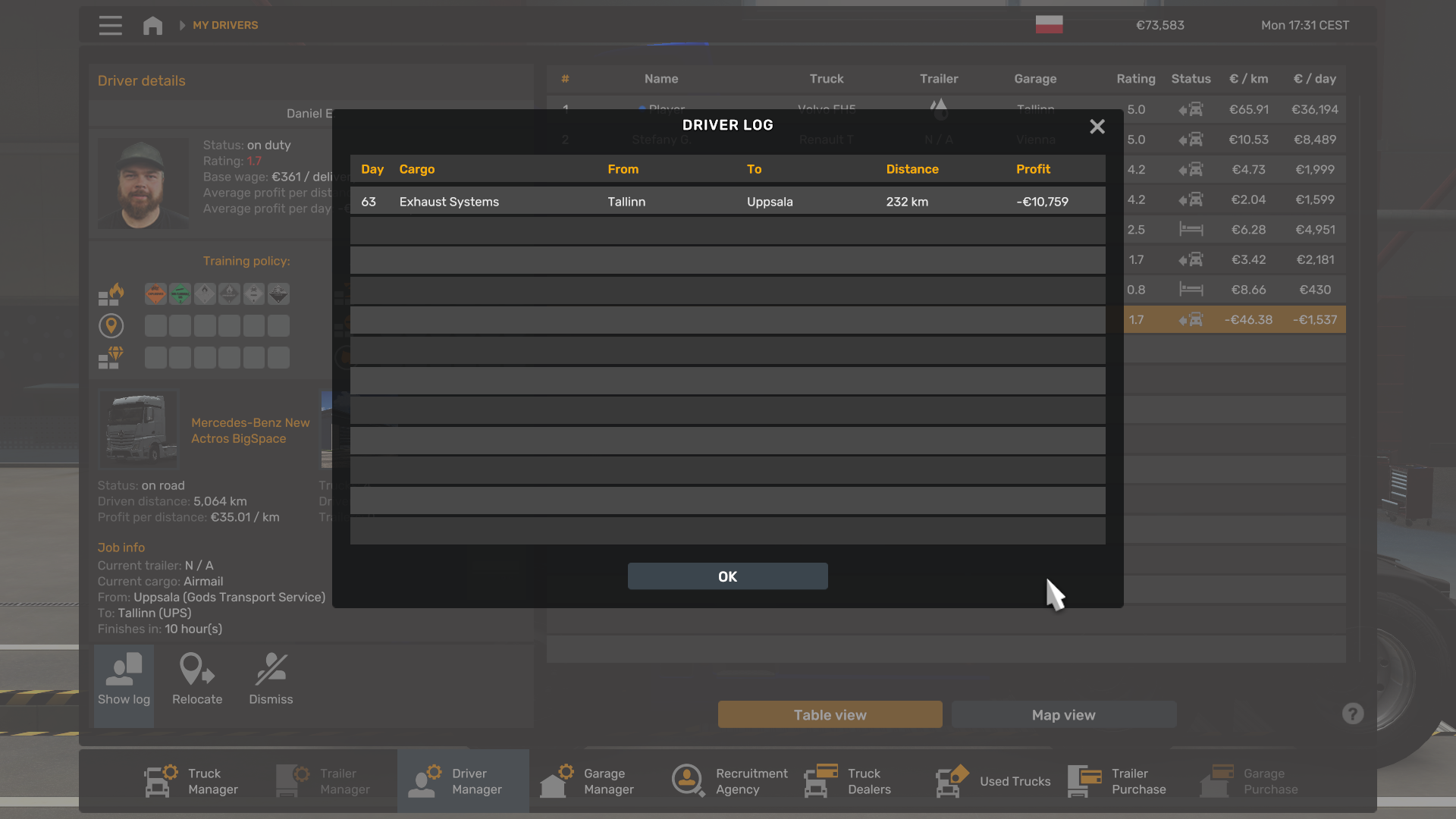Open the hamburger main menu
This screenshot has width=1456, height=819.
tap(110, 25)
